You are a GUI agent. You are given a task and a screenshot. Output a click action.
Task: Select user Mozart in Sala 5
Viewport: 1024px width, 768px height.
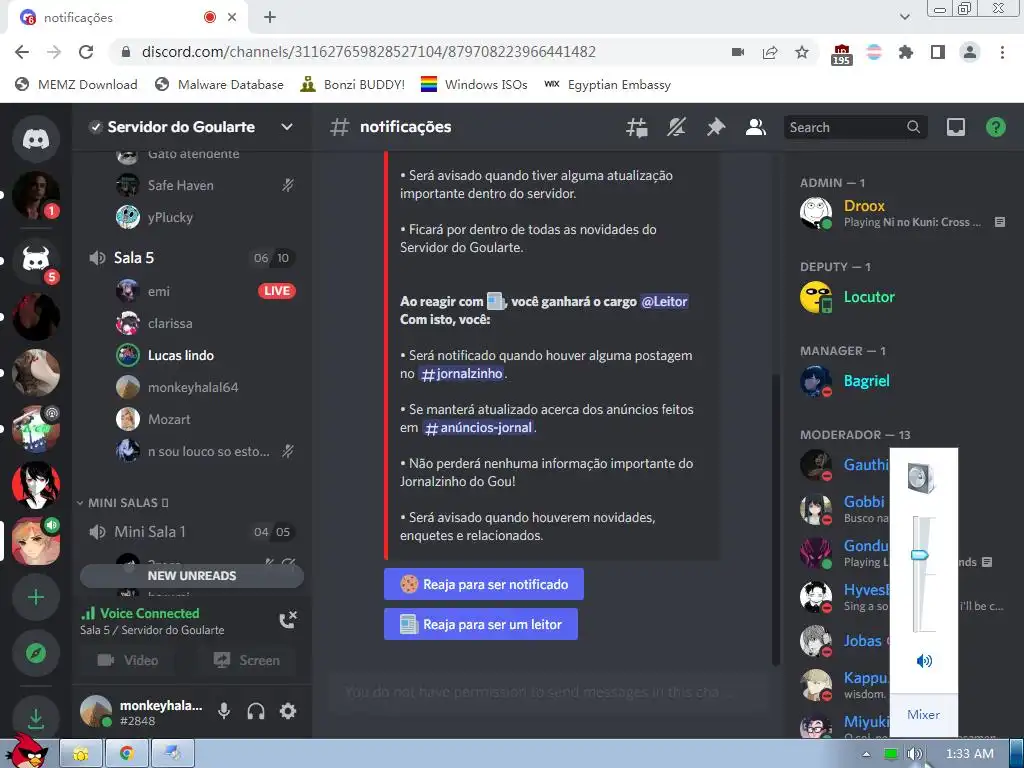(x=206, y=419)
